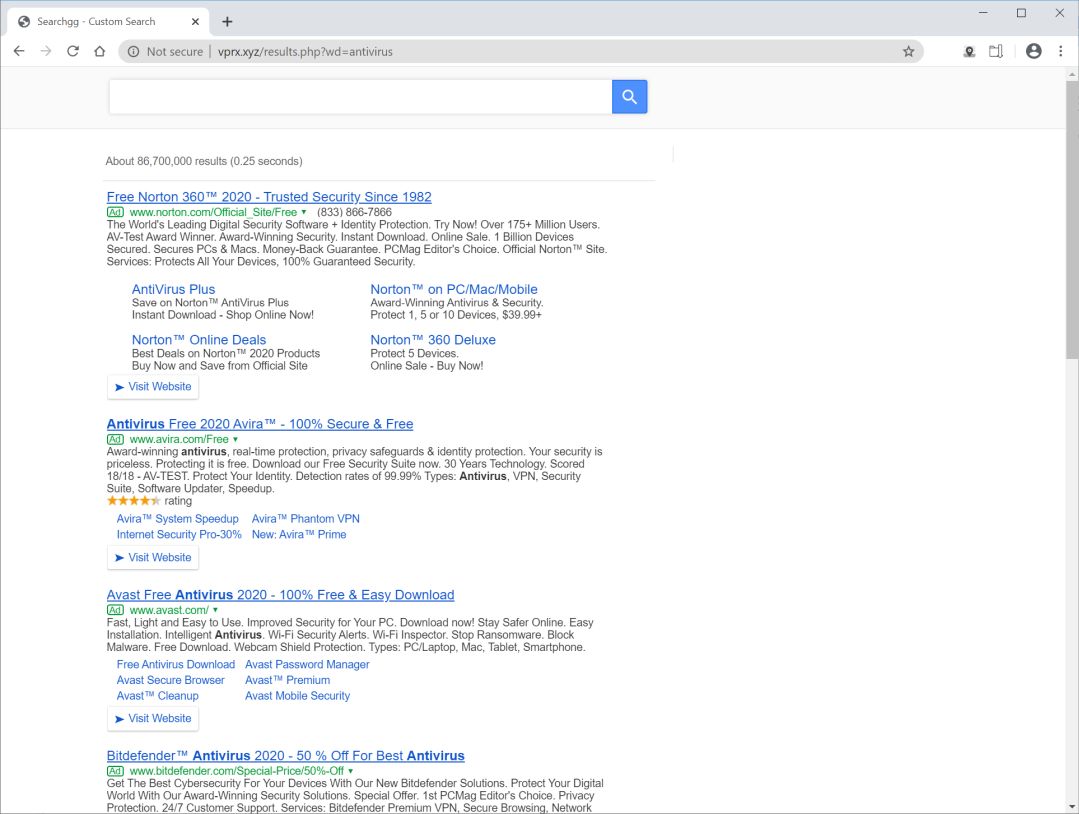Open the New: Avira Prime link
This screenshot has width=1079, height=814.
click(x=299, y=535)
